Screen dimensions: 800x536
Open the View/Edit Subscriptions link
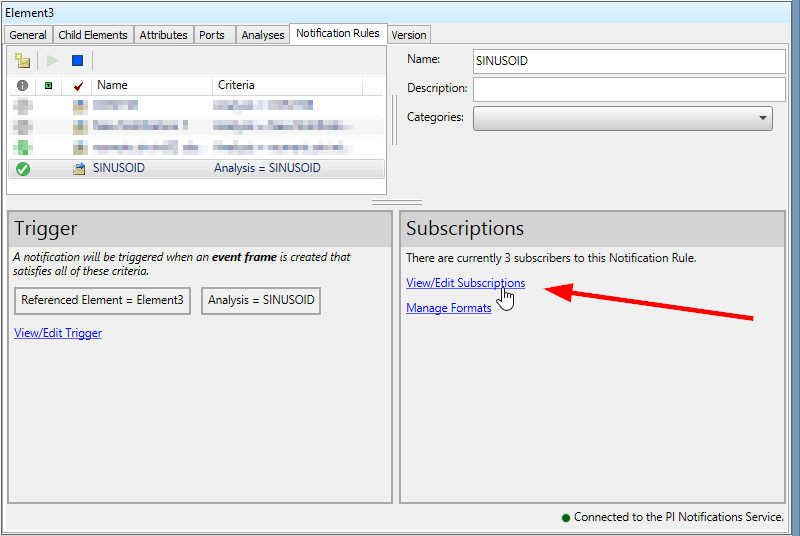tap(465, 283)
